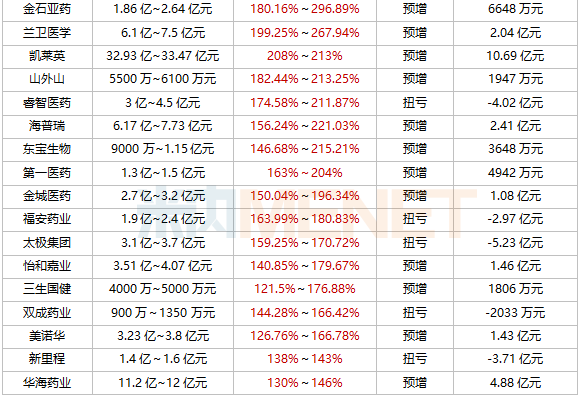Select 华海药业 prior profit 4.88亿元
580x395 pixels.
point(515,383)
